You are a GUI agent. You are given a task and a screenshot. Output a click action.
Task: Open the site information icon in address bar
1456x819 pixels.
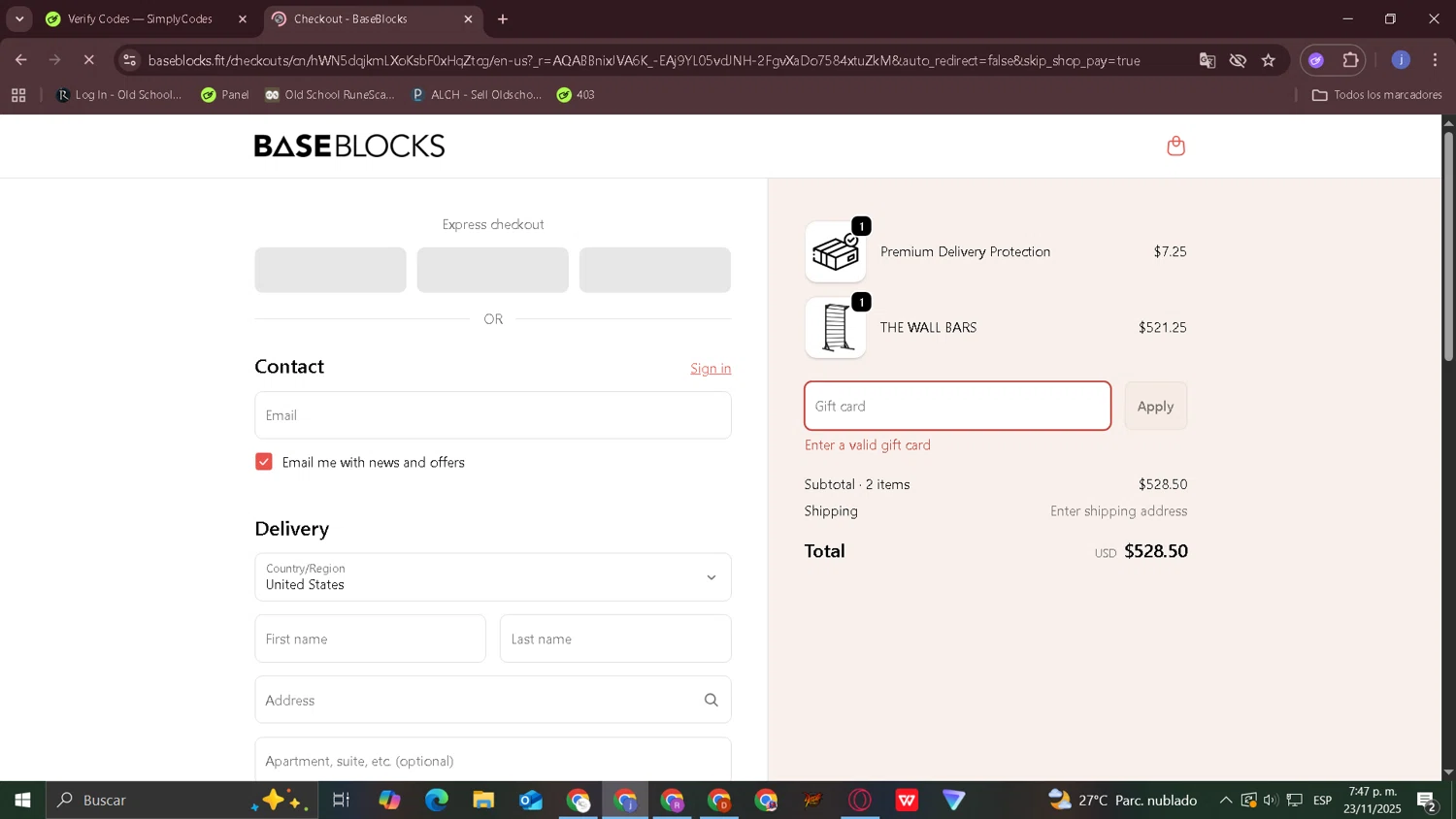point(129,60)
